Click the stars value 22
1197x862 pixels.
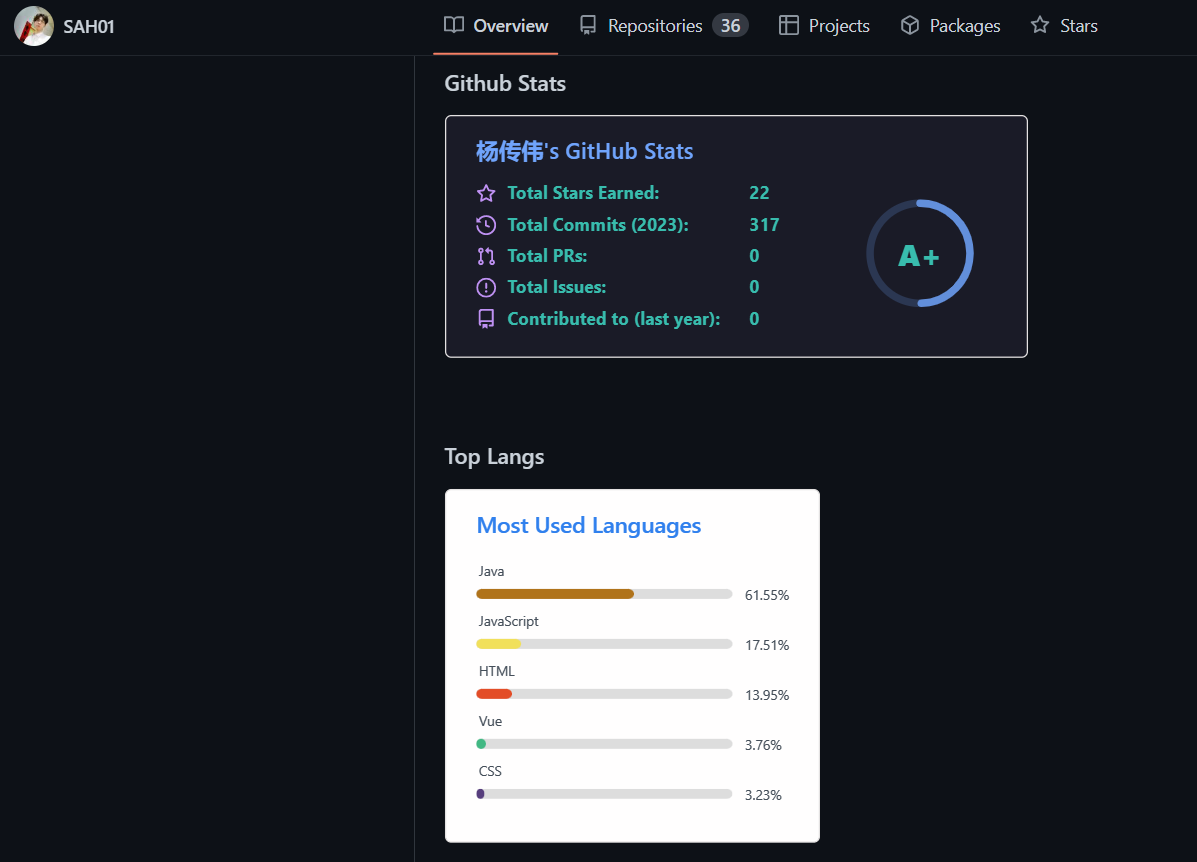[760, 193]
